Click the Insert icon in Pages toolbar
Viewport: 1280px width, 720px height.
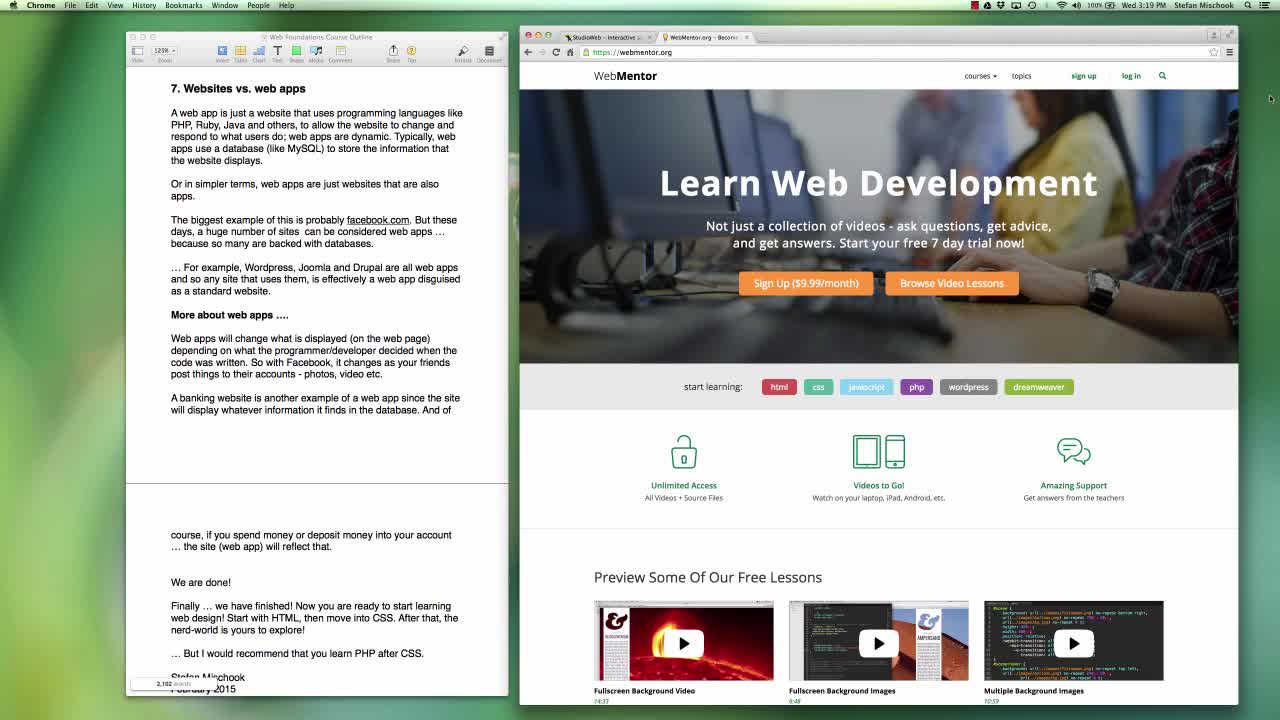point(222,53)
